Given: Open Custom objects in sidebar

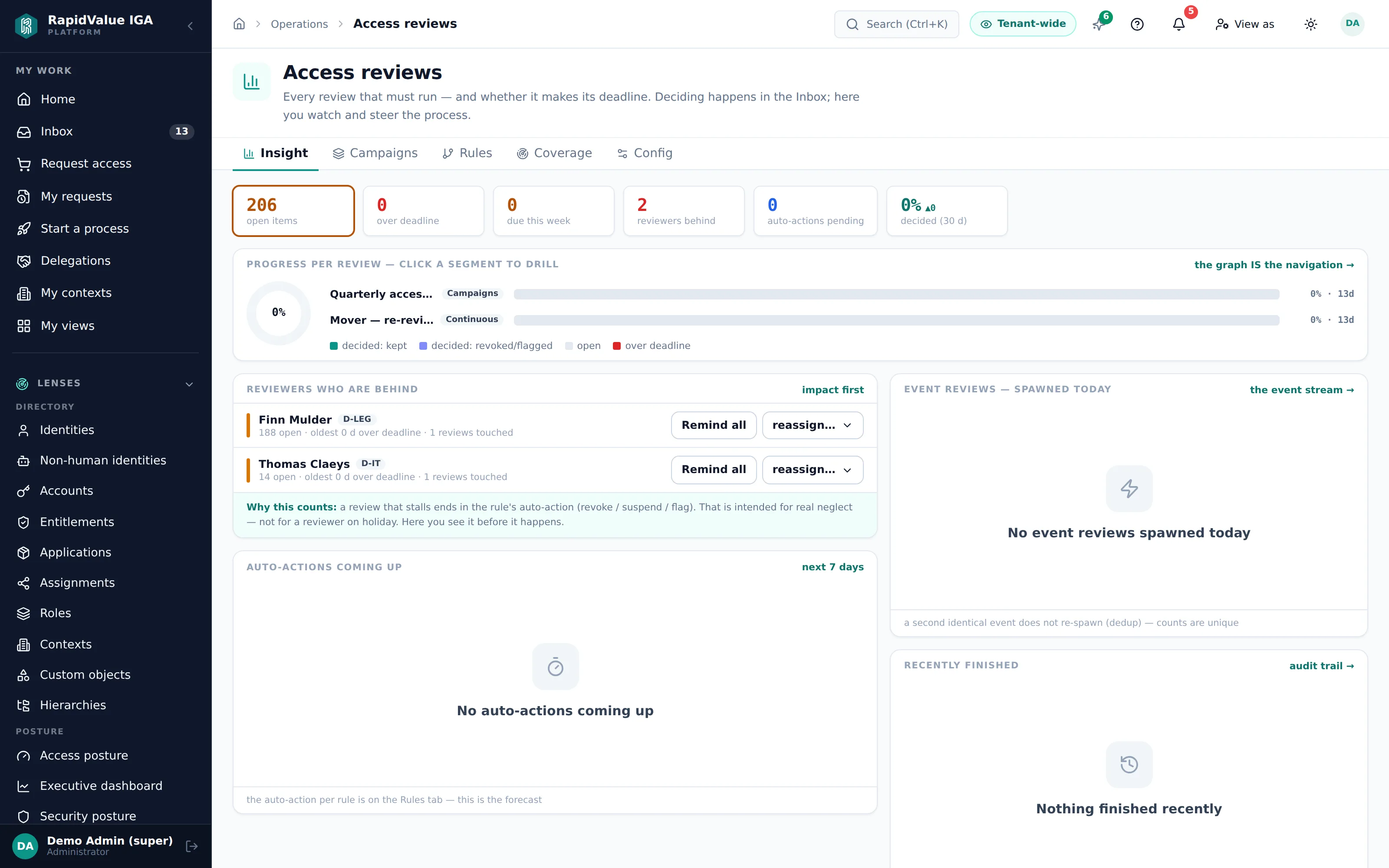Looking at the screenshot, I should [x=105, y=674].
